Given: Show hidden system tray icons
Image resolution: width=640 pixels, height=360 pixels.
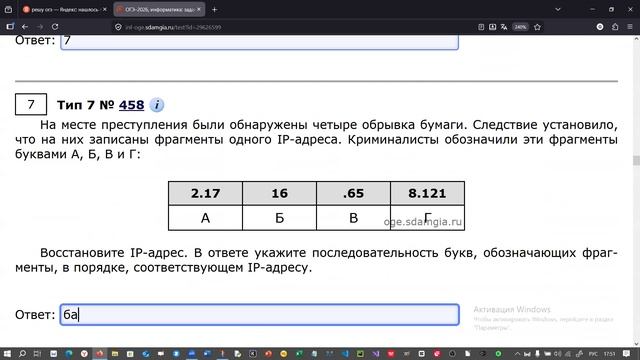Looking at the screenshot, I should point(517,354).
